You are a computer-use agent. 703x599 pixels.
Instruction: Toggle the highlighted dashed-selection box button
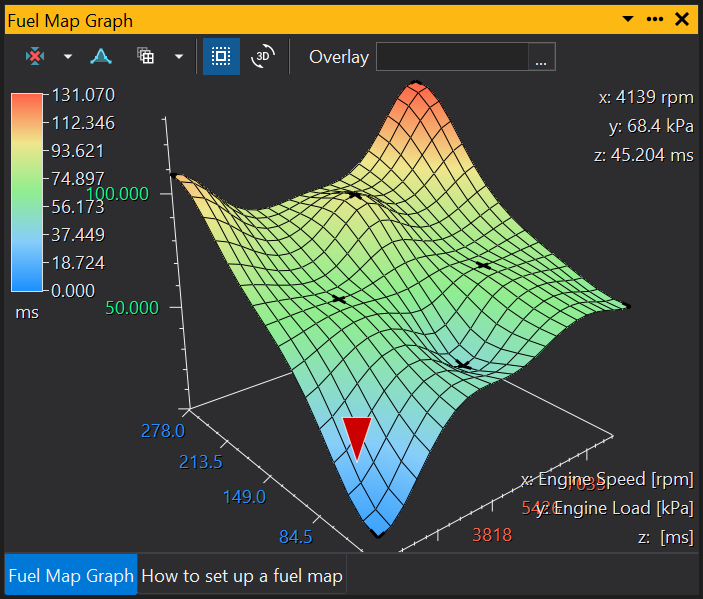pos(221,57)
